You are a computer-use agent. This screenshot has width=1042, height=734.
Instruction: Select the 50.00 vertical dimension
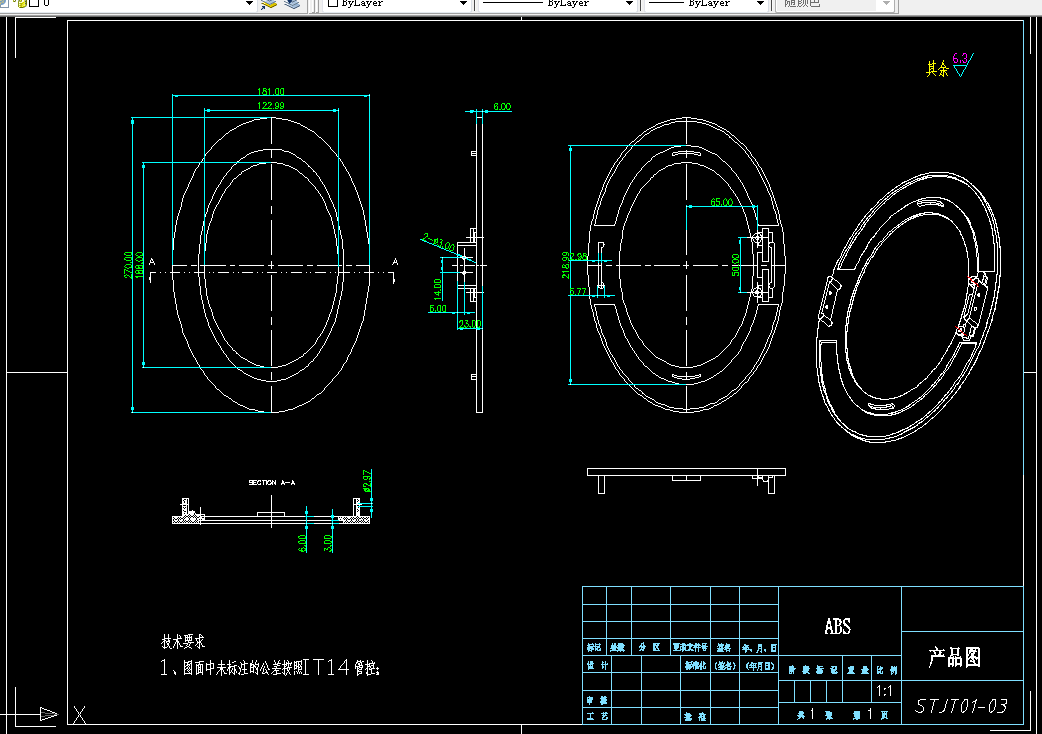736,264
